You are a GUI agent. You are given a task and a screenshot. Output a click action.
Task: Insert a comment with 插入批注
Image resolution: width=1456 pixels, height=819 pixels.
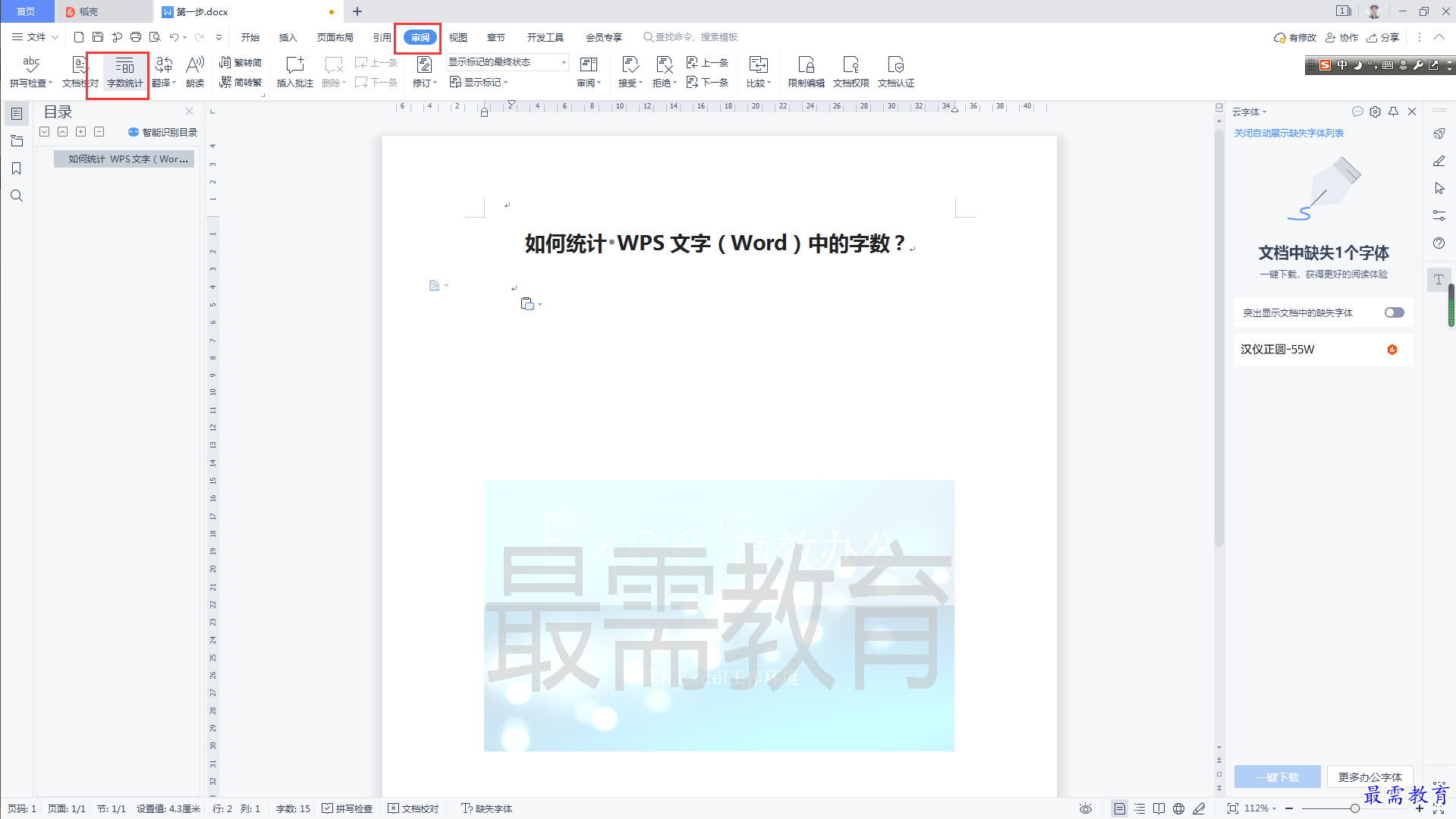tap(294, 72)
